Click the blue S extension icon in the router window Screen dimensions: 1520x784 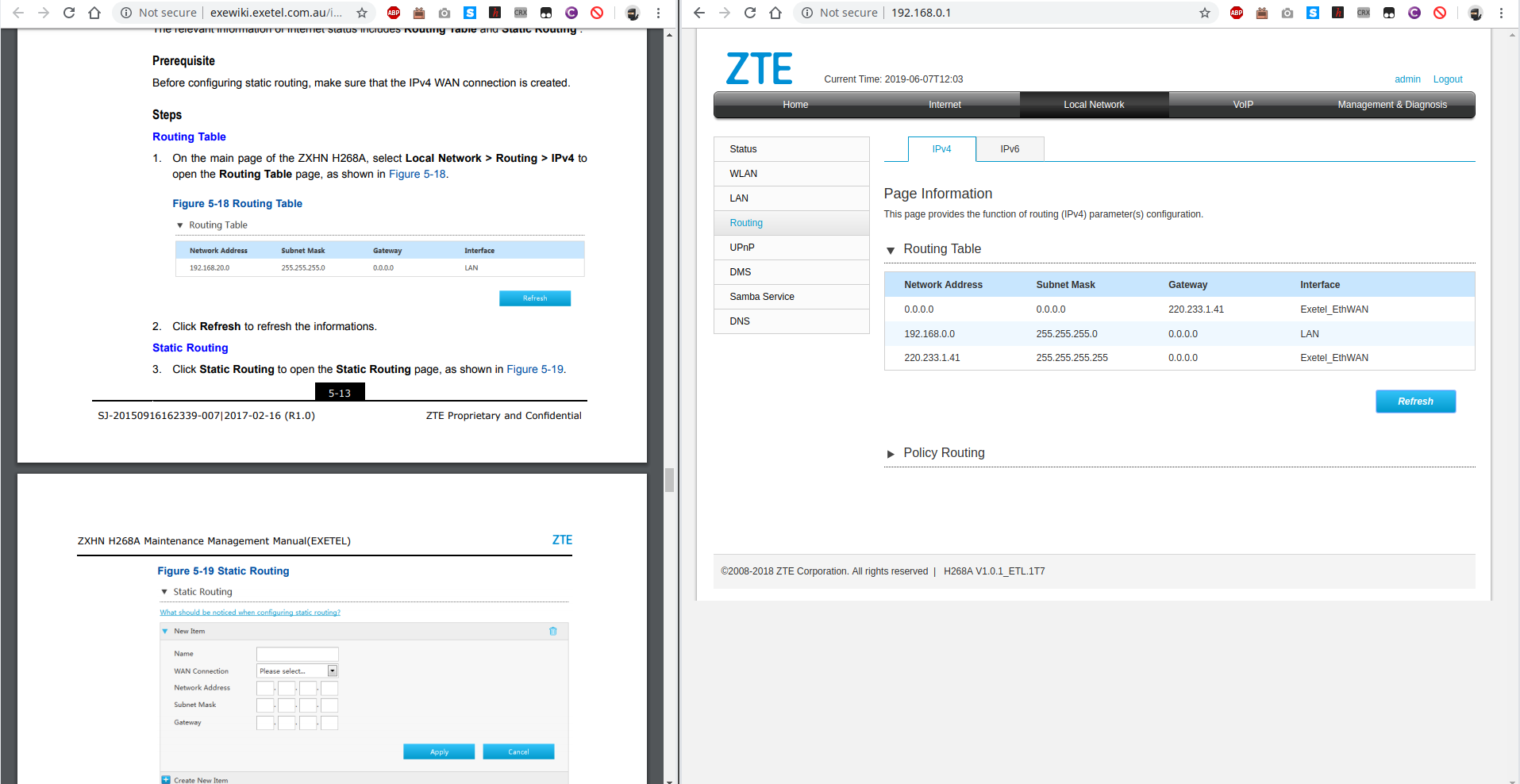pos(1313,13)
